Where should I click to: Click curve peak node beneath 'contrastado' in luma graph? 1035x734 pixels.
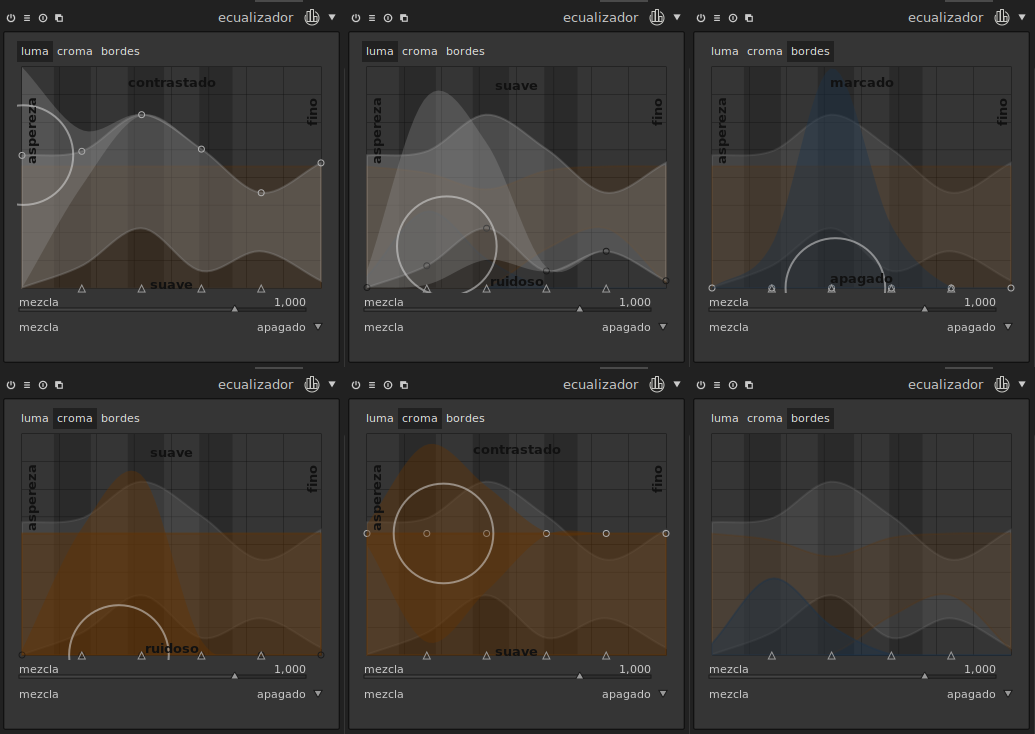tap(141, 115)
